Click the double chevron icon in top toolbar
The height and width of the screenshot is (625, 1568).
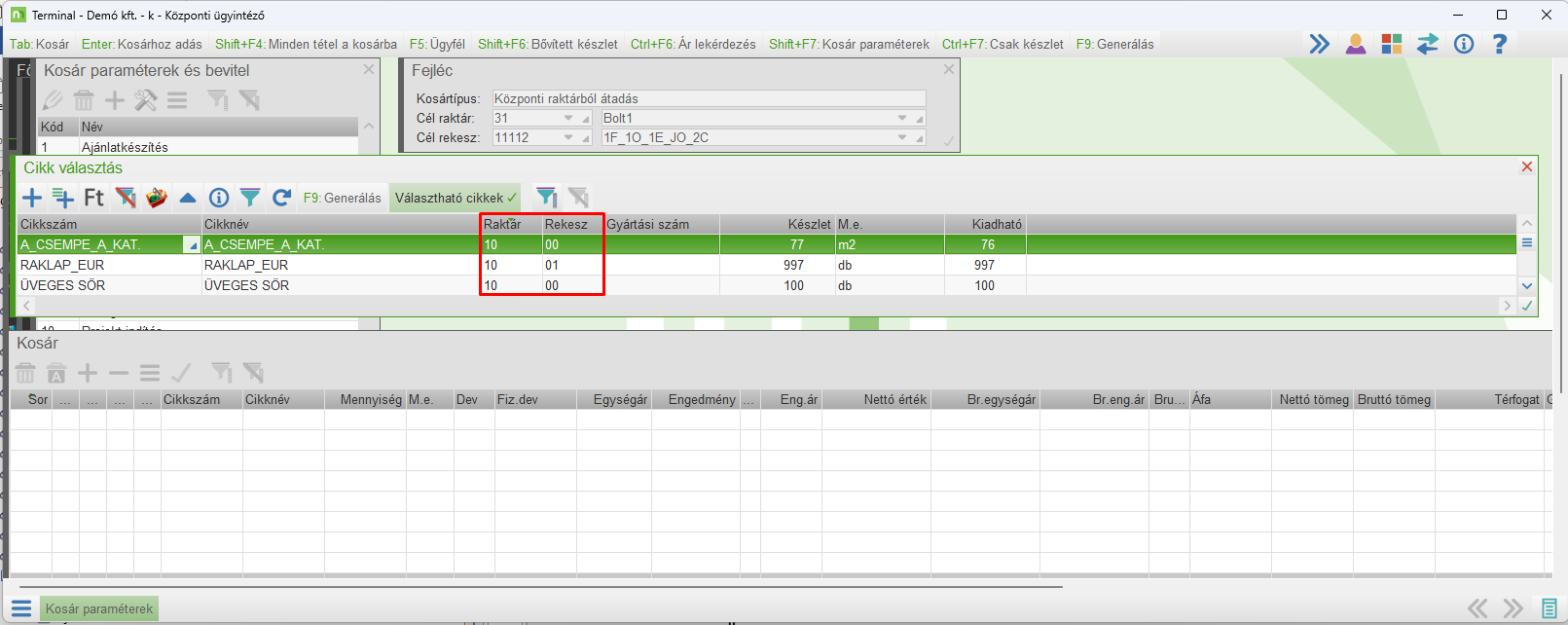1319,44
